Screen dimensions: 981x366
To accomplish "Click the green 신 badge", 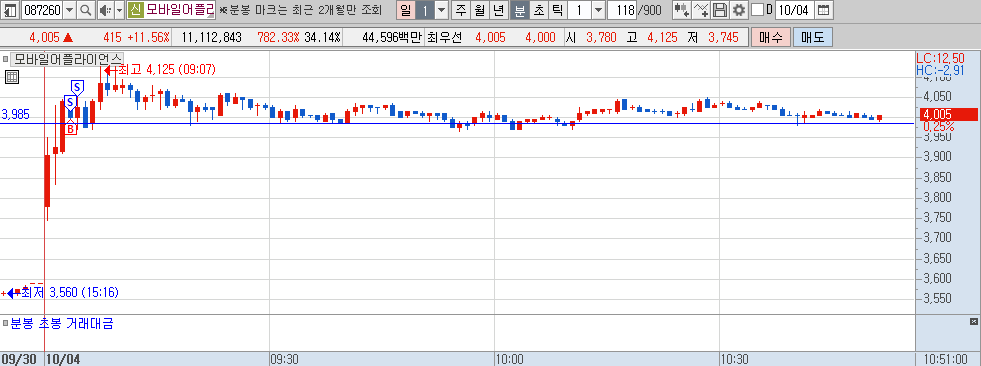I will [x=135, y=9].
